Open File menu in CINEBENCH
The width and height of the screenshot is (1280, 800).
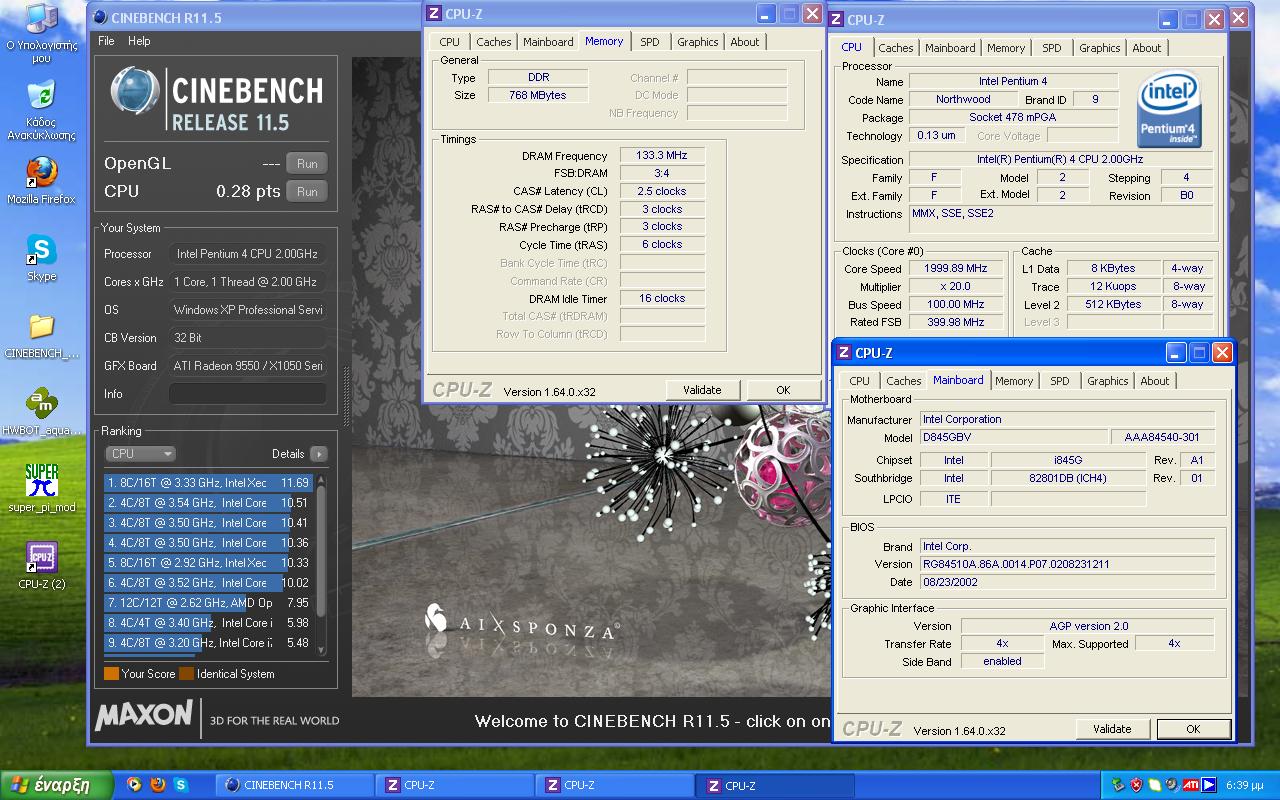[106, 41]
